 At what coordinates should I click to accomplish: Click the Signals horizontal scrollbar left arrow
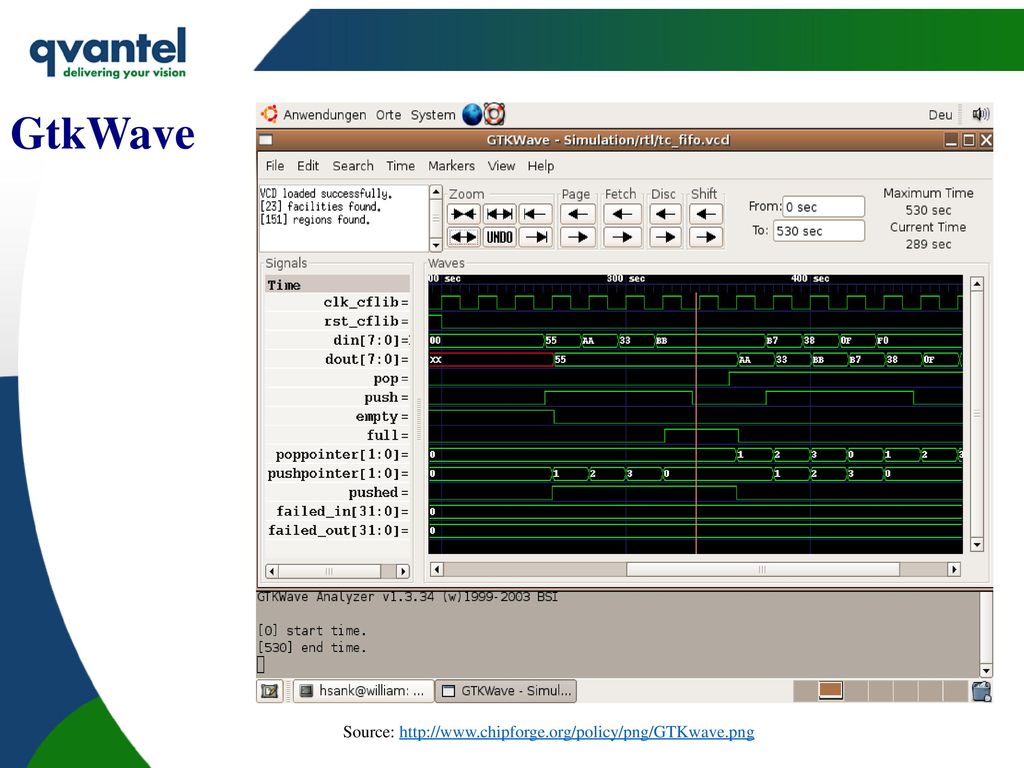[x=272, y=571]
